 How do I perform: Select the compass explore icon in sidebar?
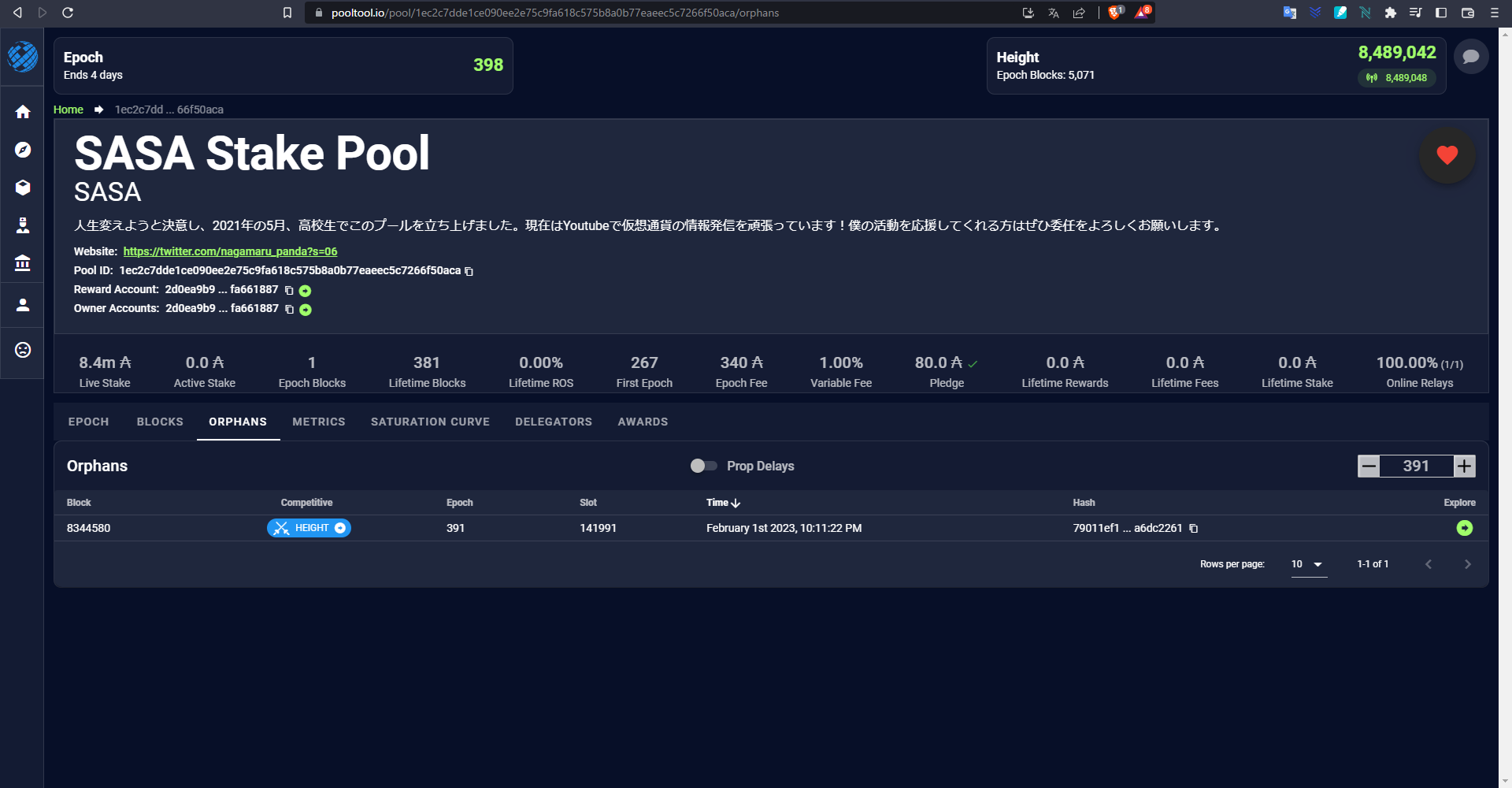pos(22,150)
